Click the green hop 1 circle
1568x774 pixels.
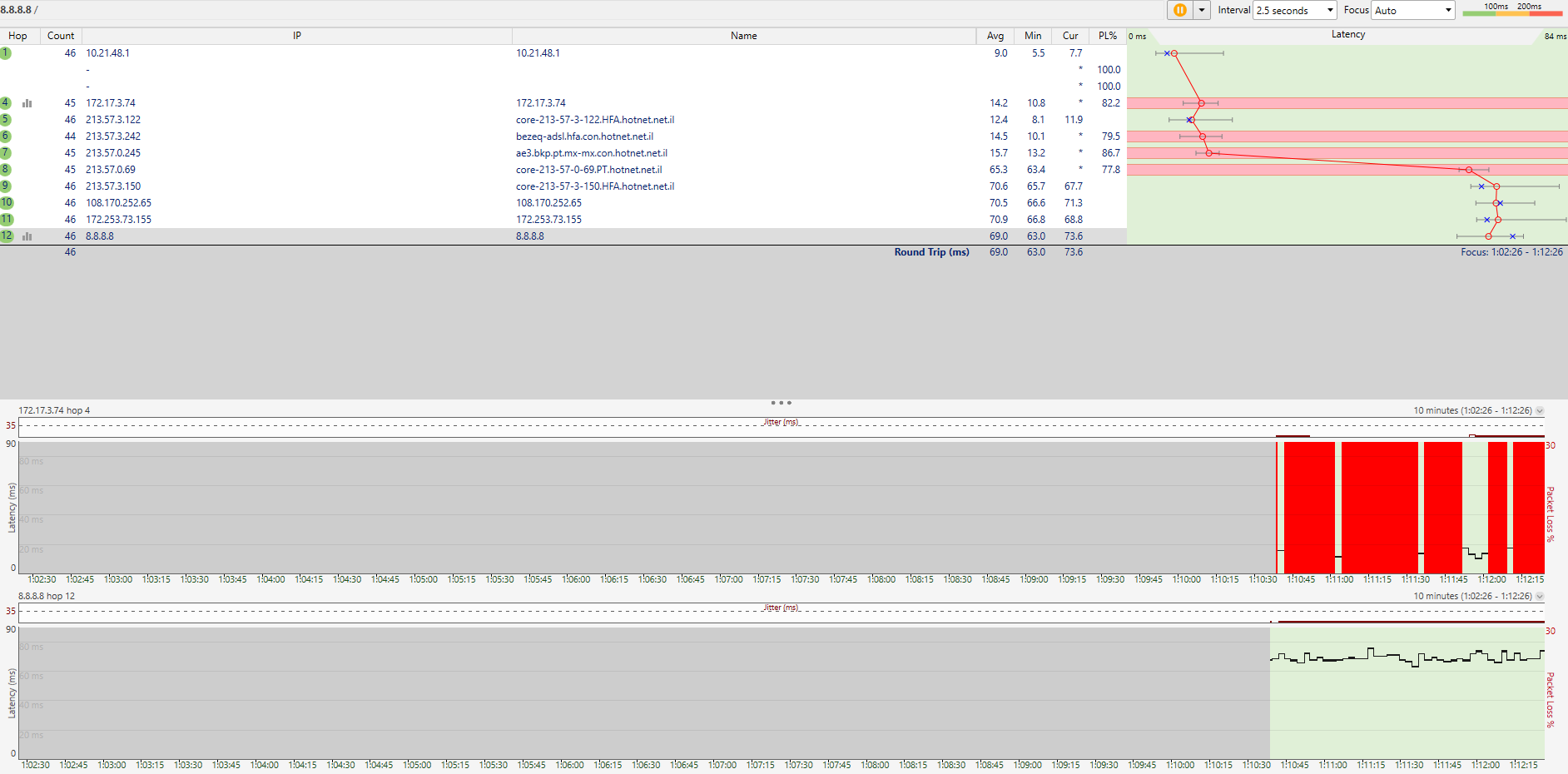click(6, 53)
